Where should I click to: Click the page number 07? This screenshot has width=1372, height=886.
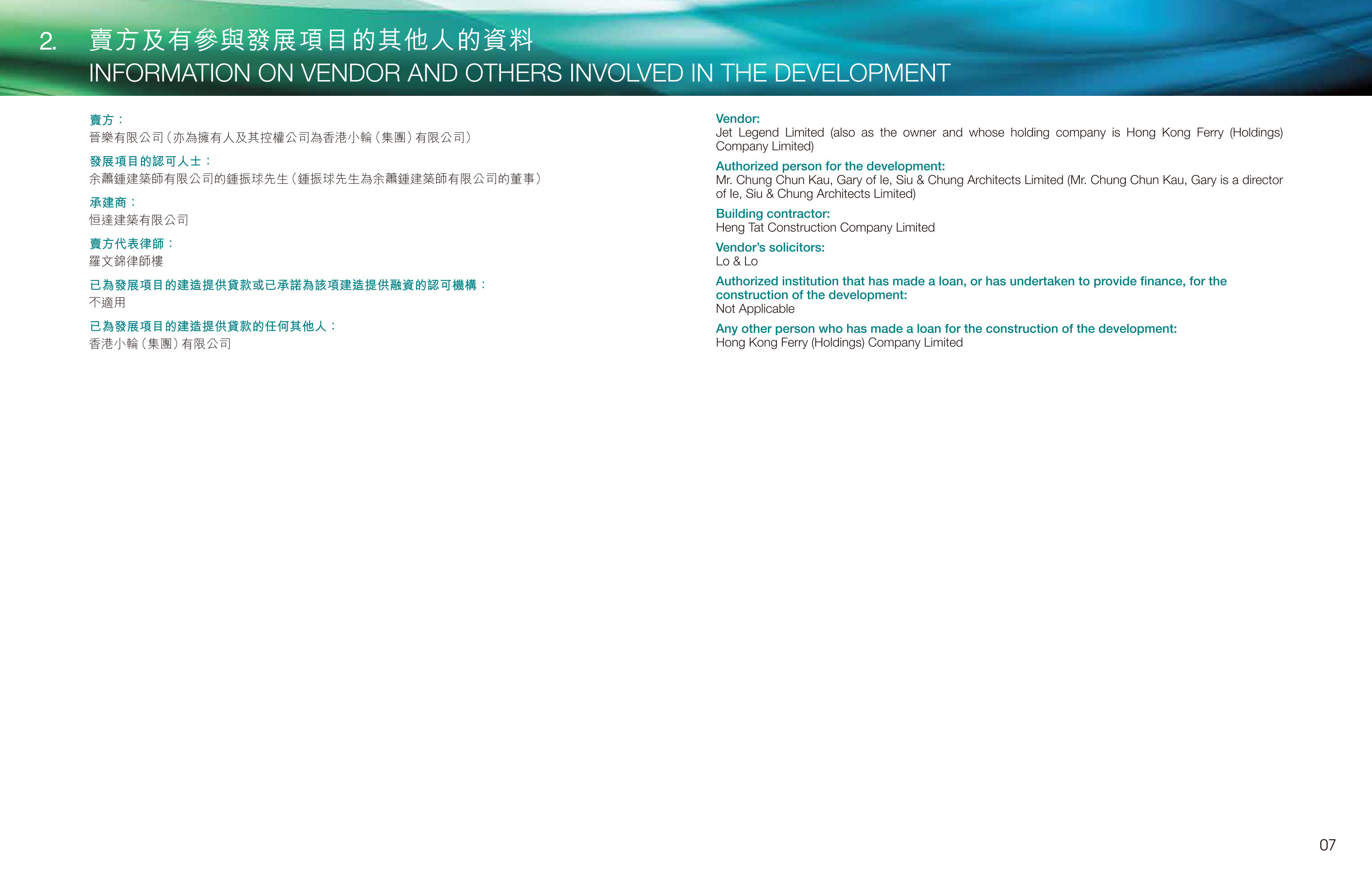pyautogui.click(x=1327, y=845)
